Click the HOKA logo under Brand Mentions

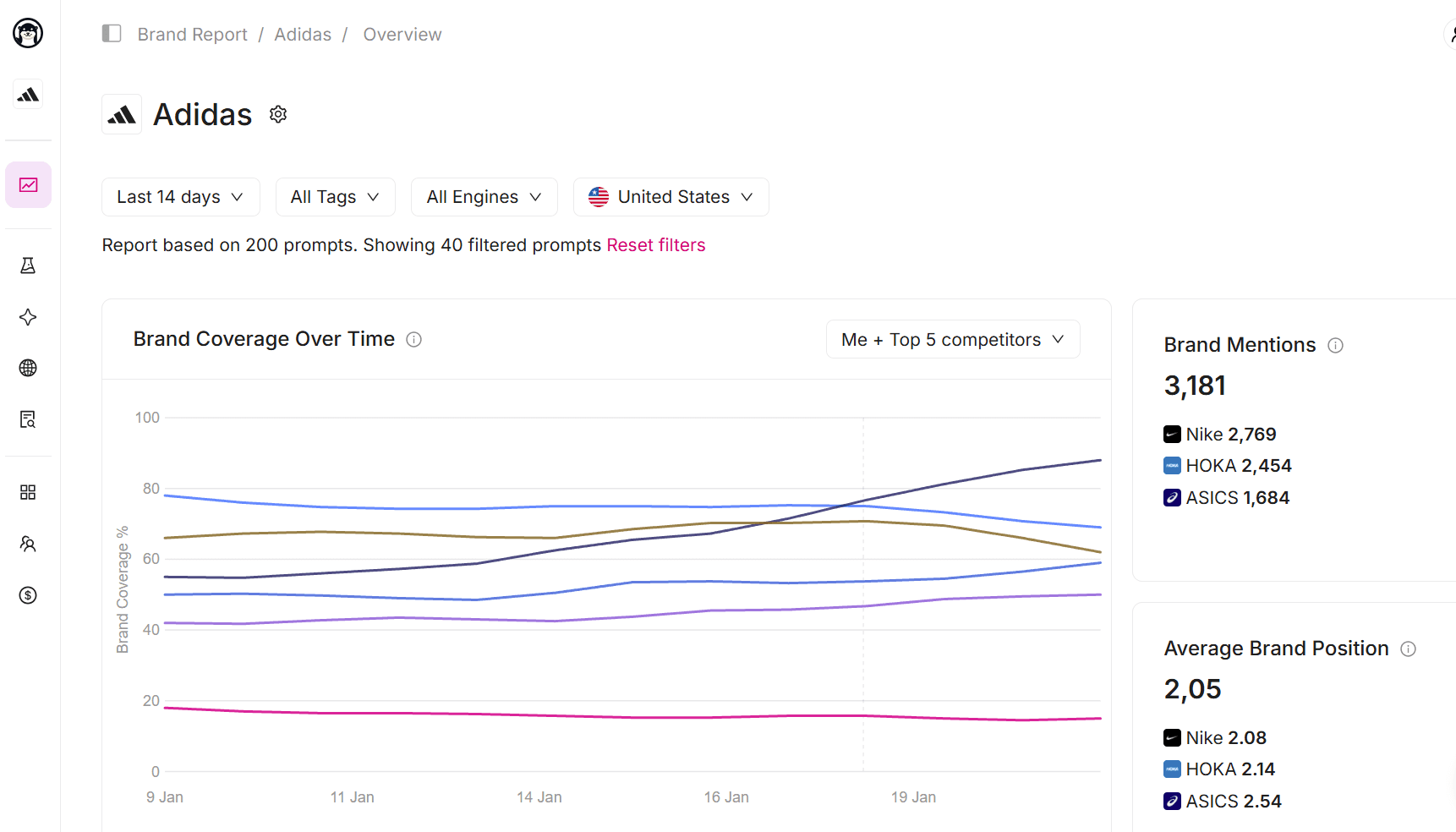[x=1172, y=466]
